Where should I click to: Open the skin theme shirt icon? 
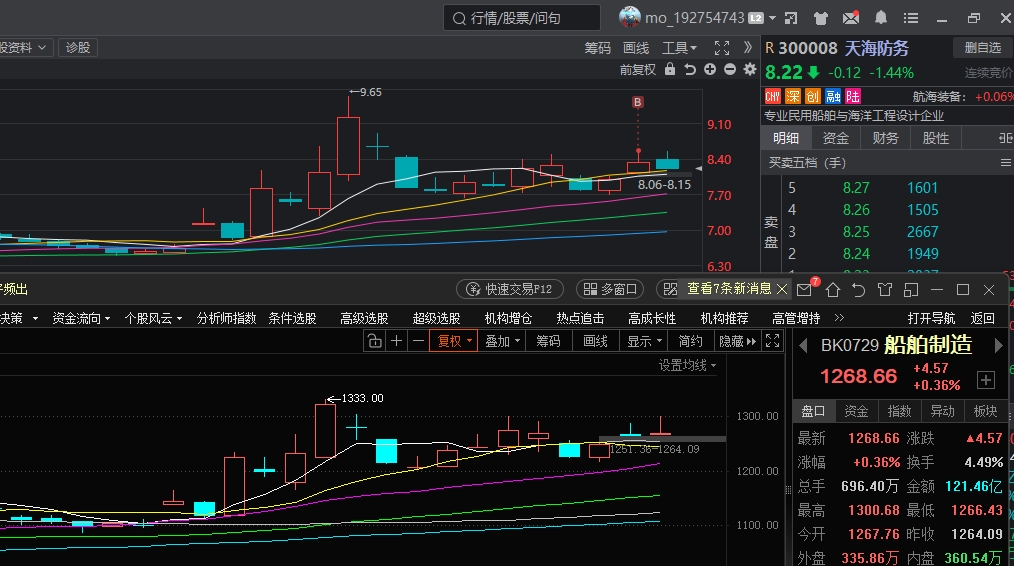[821, 18]
